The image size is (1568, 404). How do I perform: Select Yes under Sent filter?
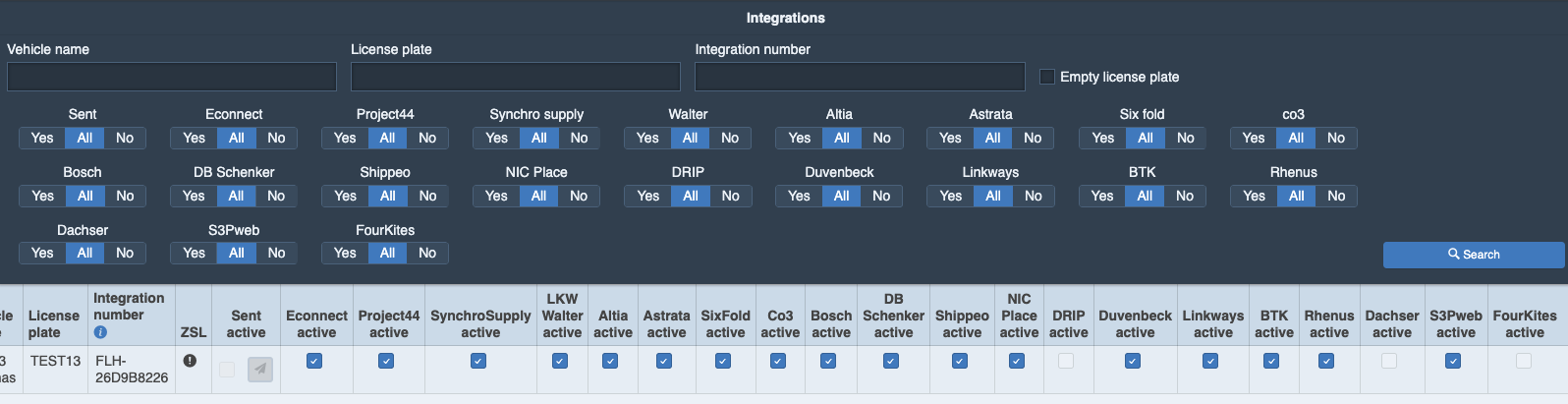point(42,138)
